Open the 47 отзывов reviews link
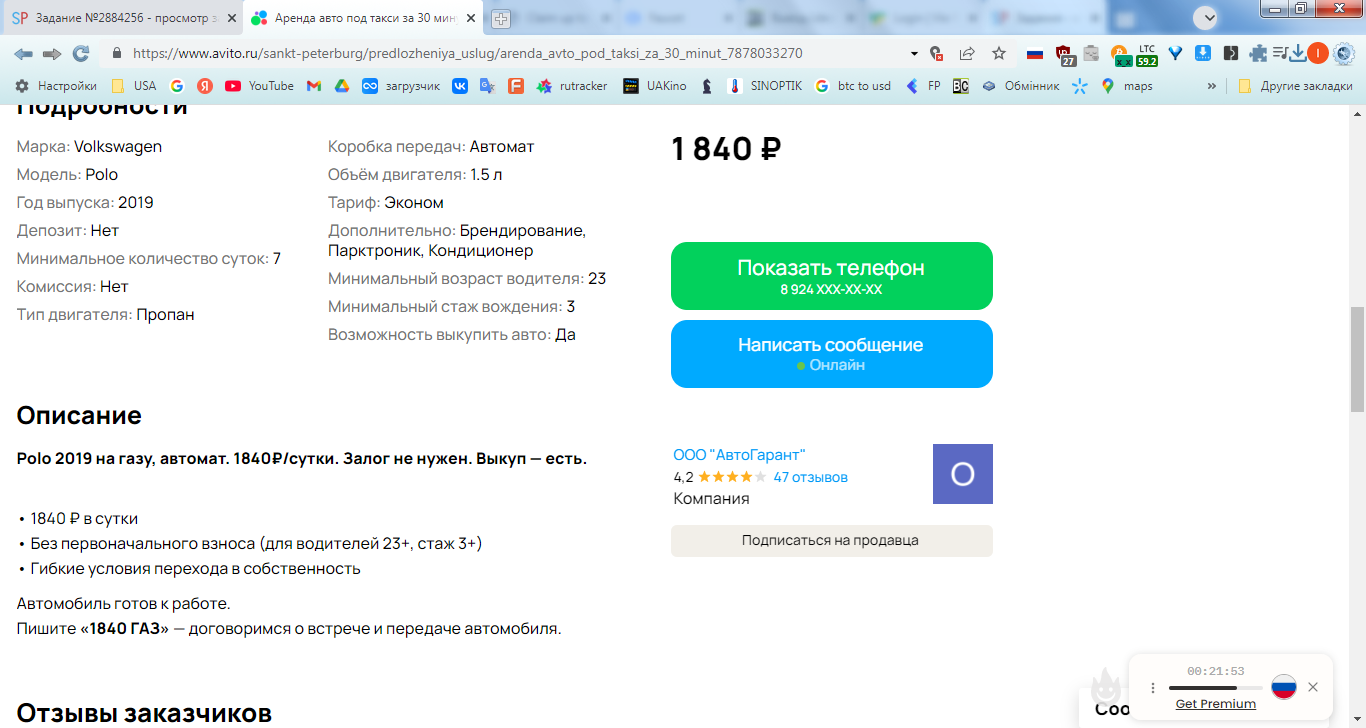Image resolution: width=1366 pixels, height=728 pixels. [x=811, y=477]
